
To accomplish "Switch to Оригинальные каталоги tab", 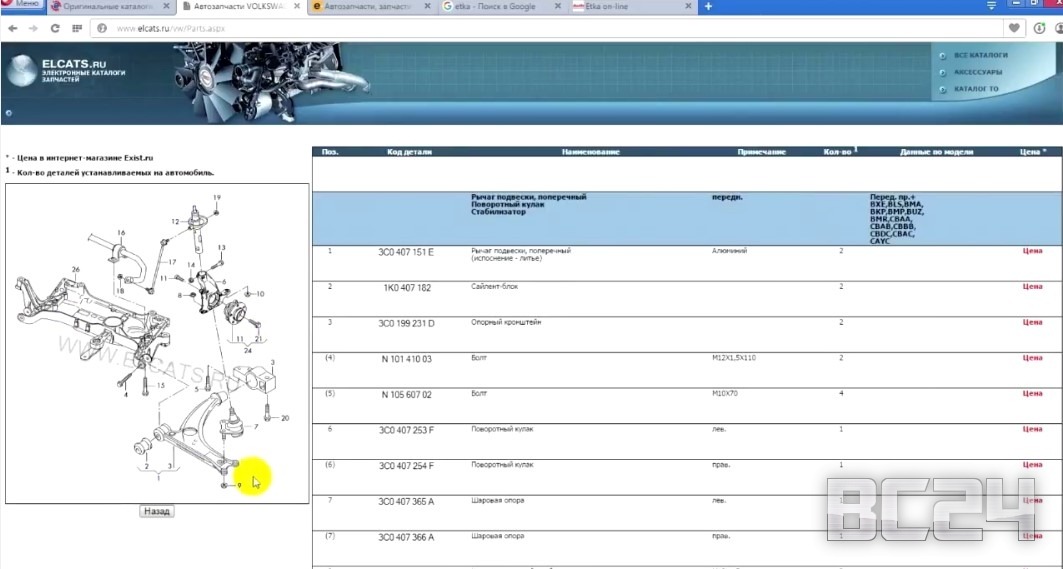I will point(105,7).
